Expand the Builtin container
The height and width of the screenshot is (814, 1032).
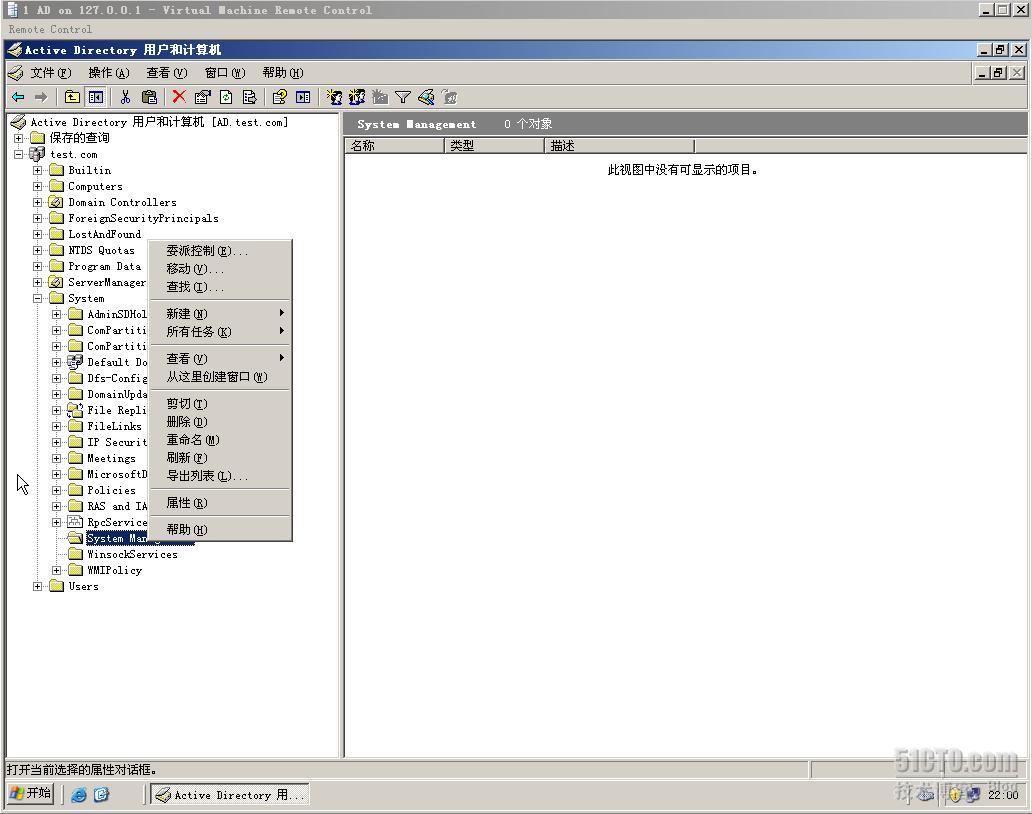[38, 170]
